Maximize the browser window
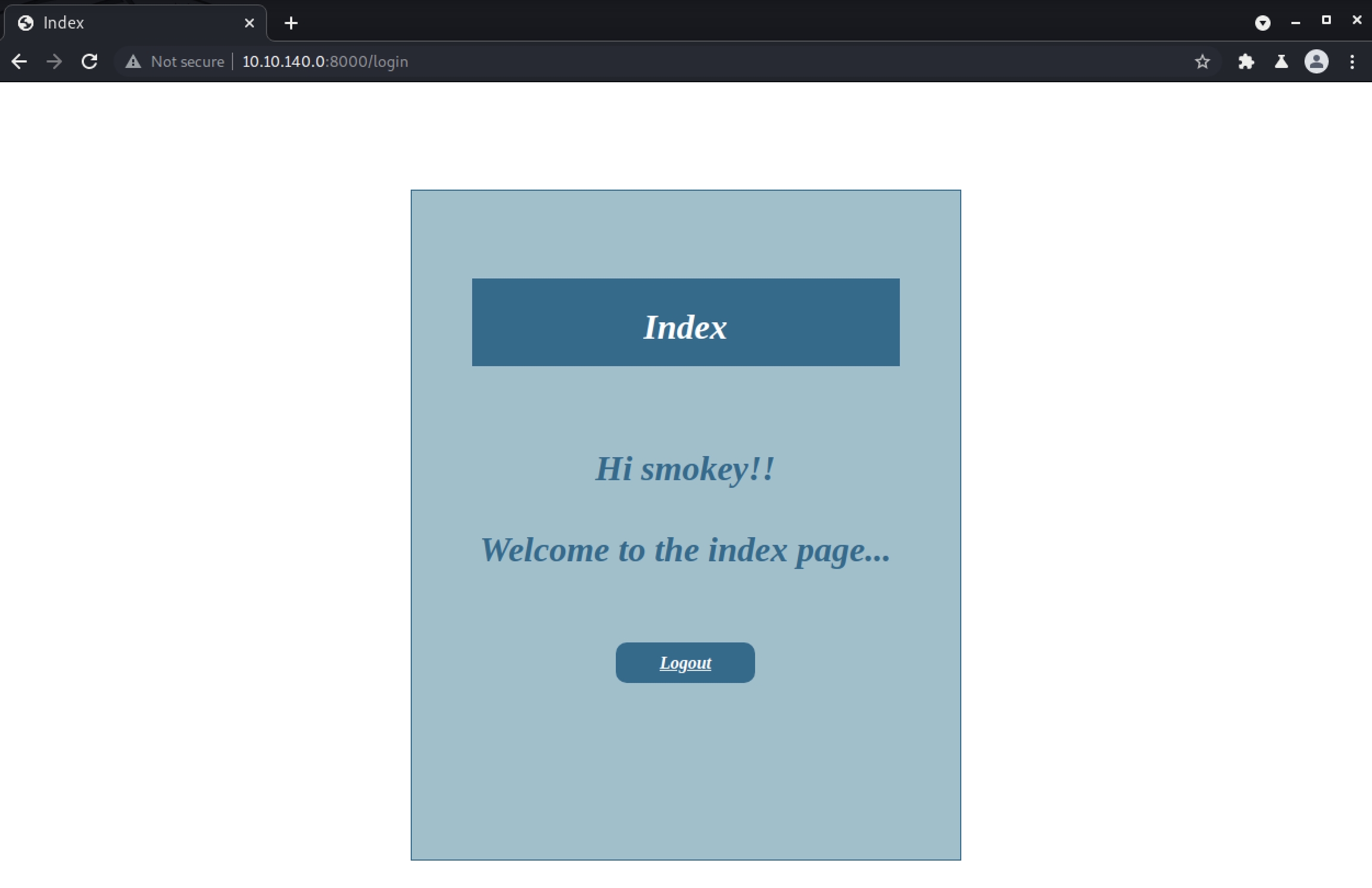The image size is (1372, 888). (1326, 20)
